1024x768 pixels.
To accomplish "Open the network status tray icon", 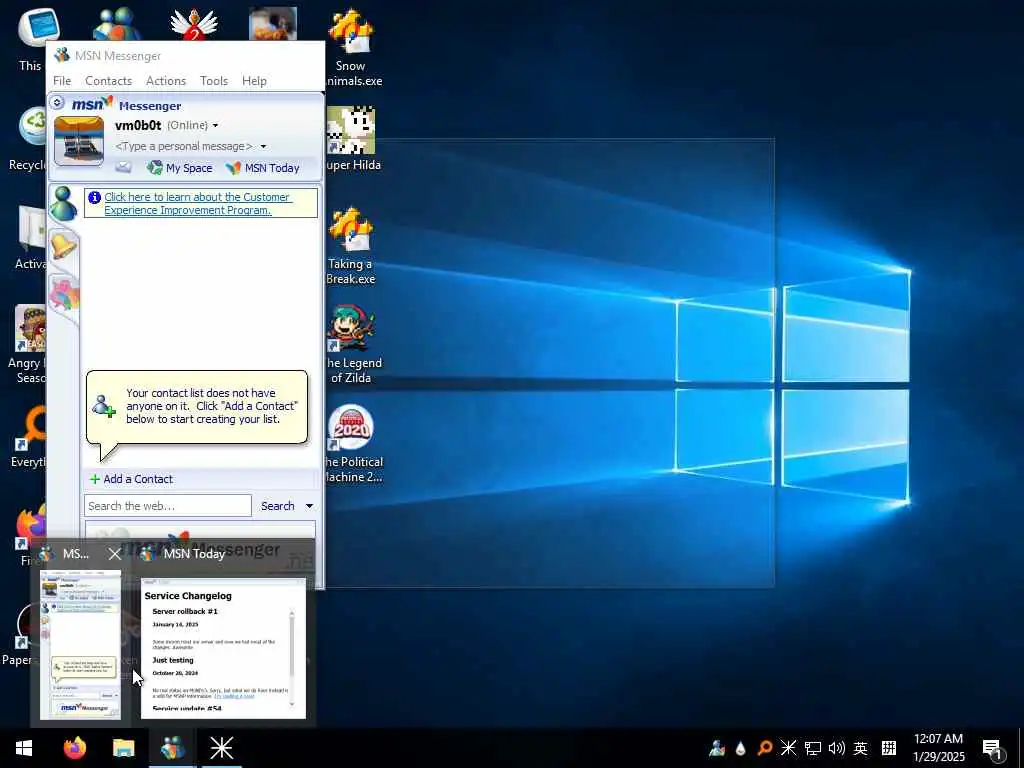I will click(x=812, y=748).
